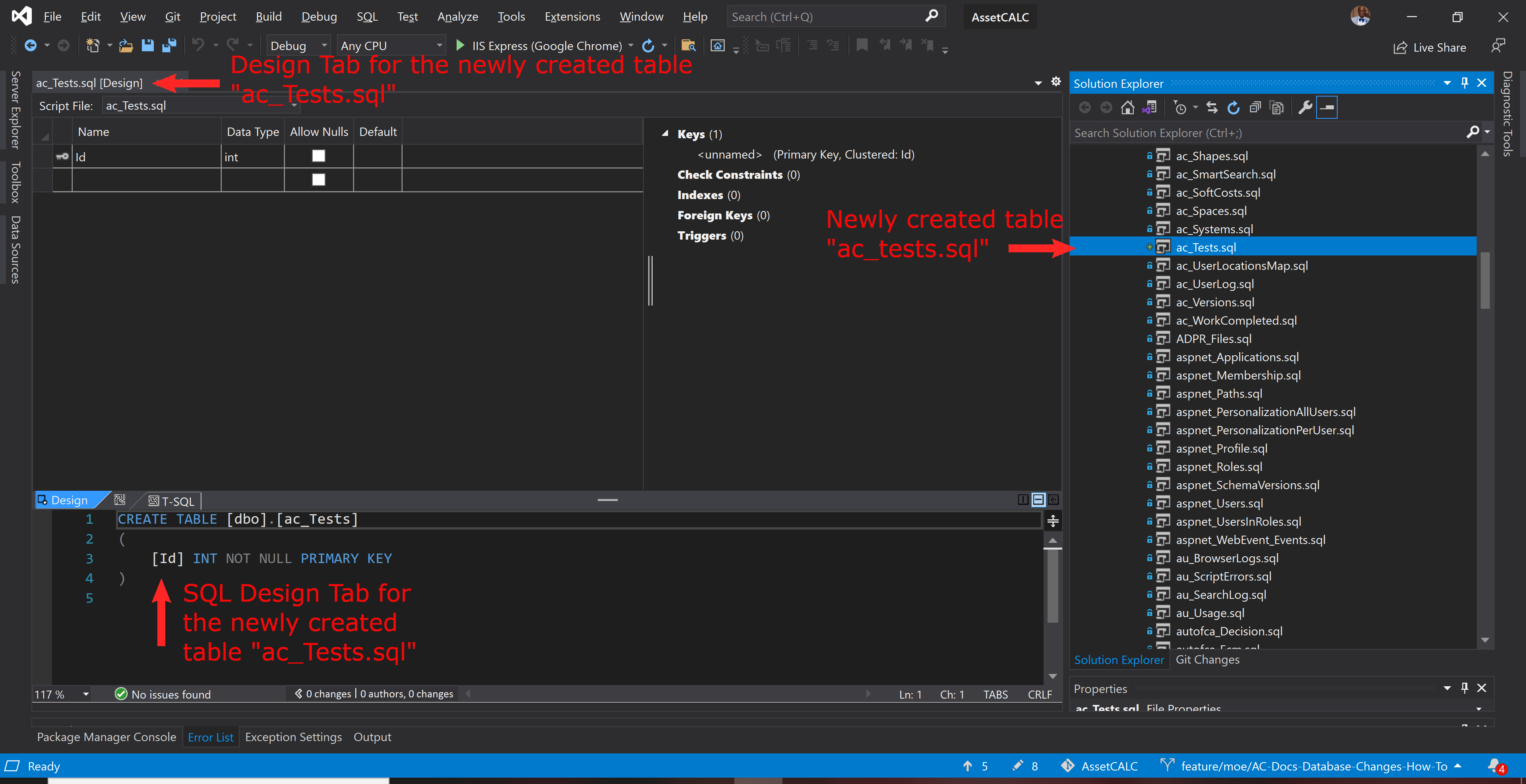Click the Collapse All icon in Solution Explorer
This screenshot has height=784, width=1526.
point(1255,108)
